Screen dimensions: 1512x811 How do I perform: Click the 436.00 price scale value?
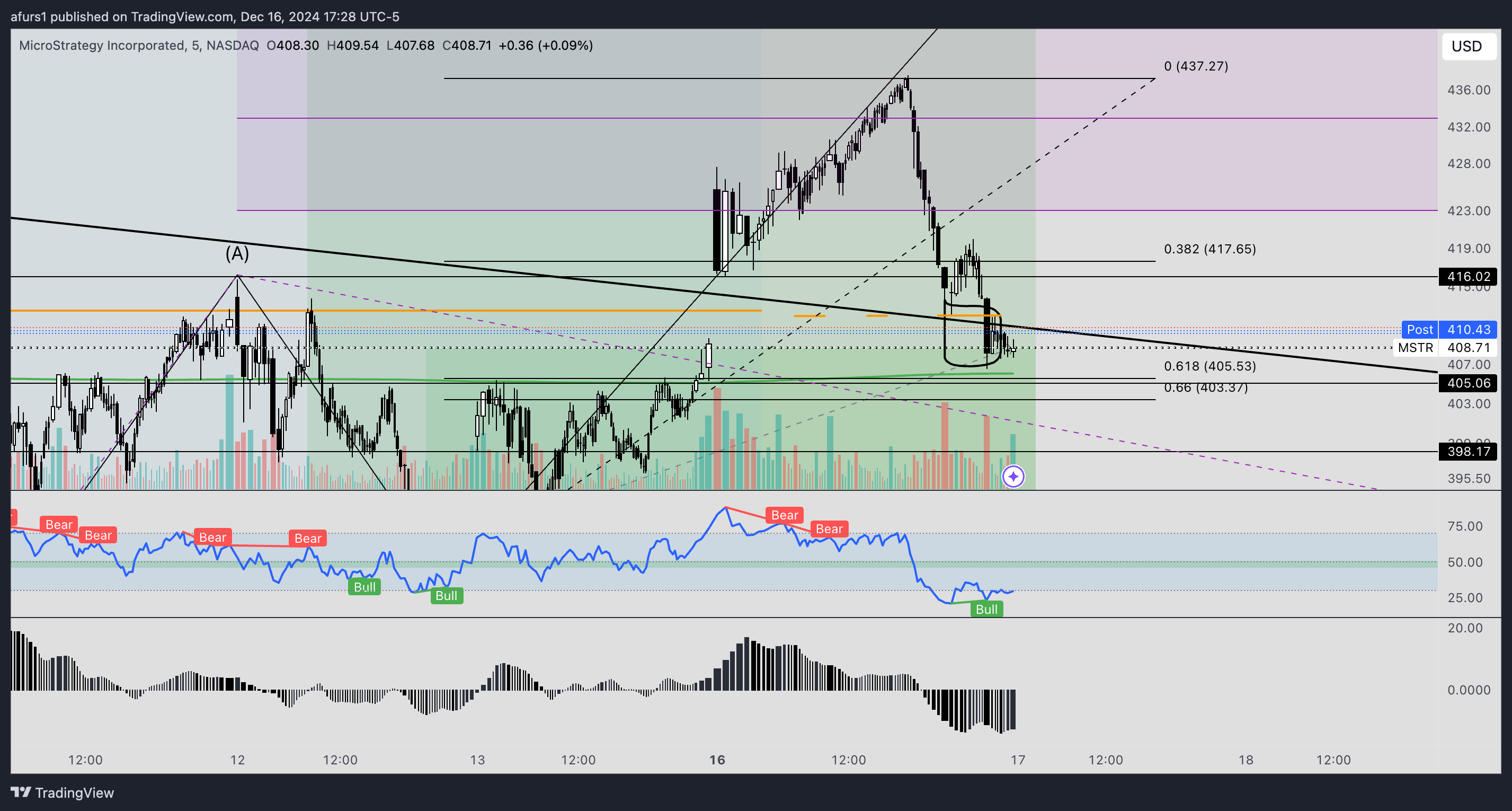pos(1469,91)
